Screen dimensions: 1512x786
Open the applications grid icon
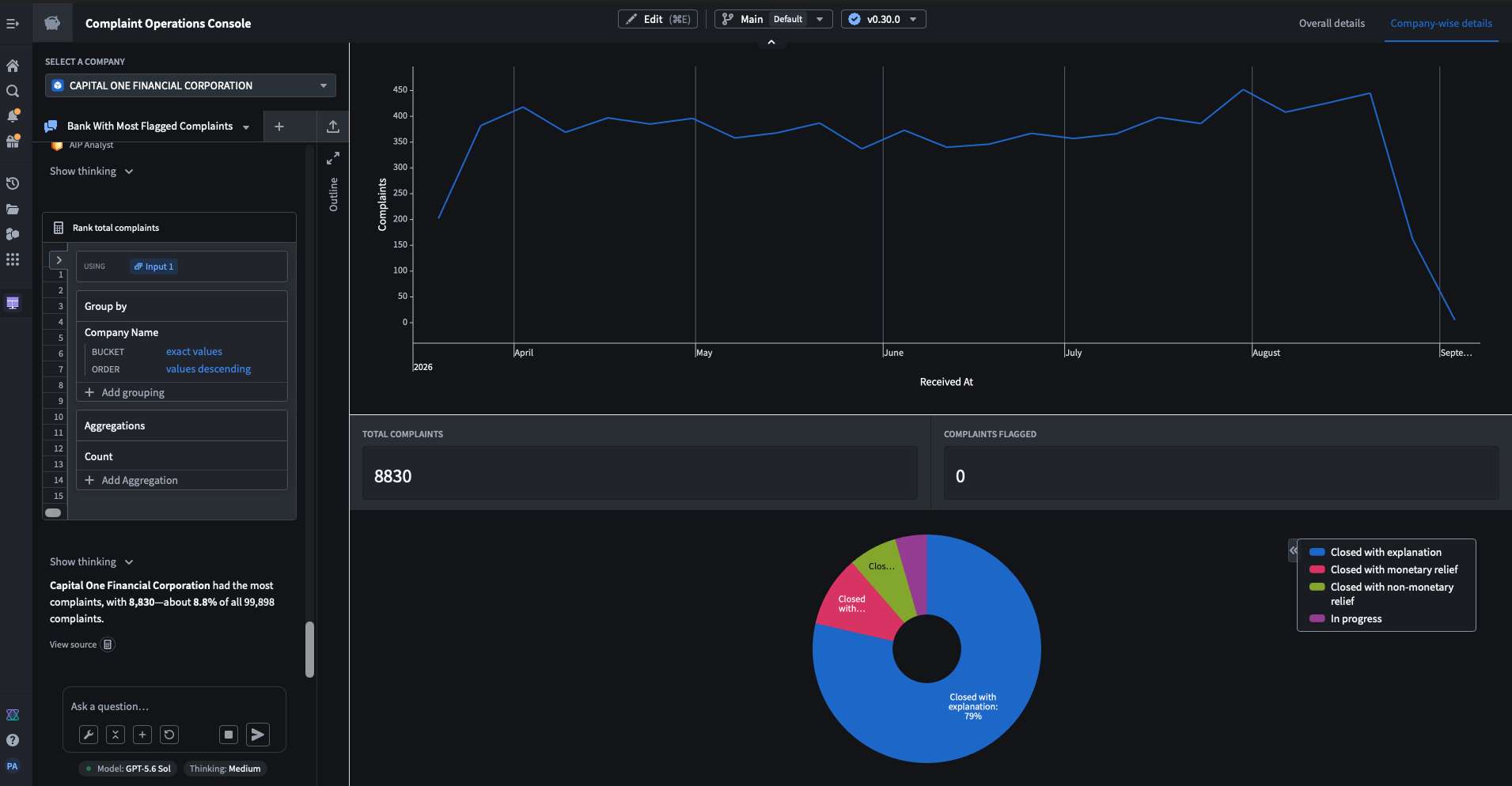13,259
